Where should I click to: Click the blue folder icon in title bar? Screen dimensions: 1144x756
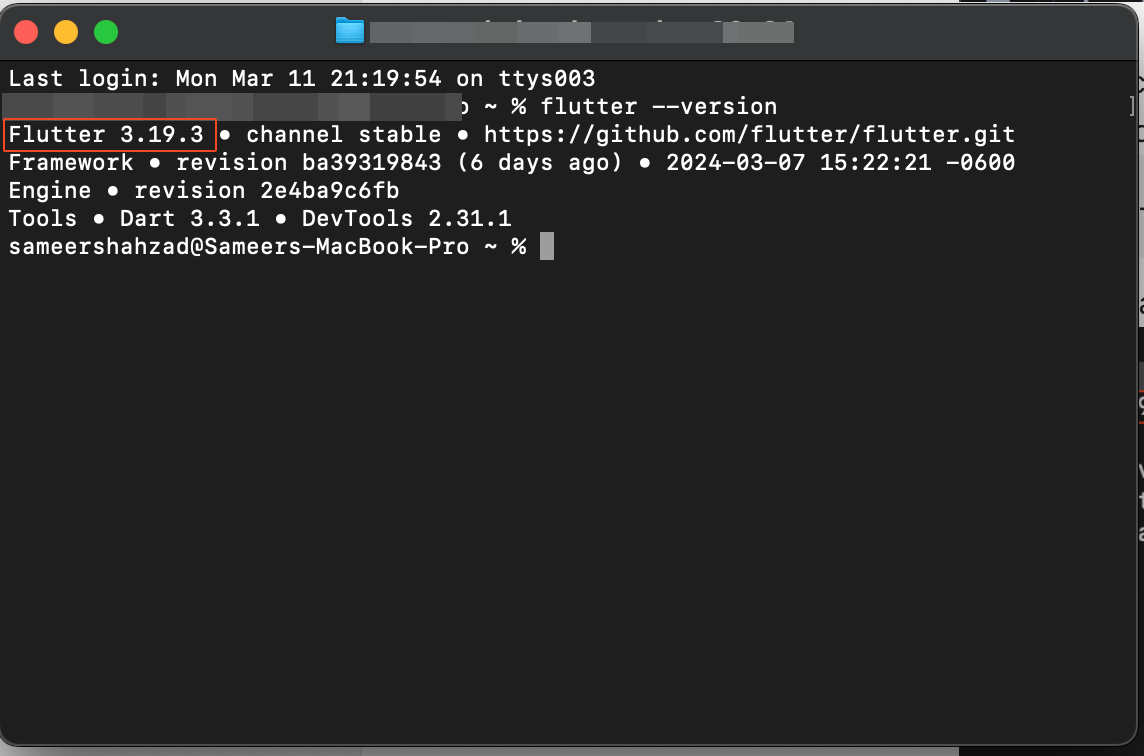(349, 31)
